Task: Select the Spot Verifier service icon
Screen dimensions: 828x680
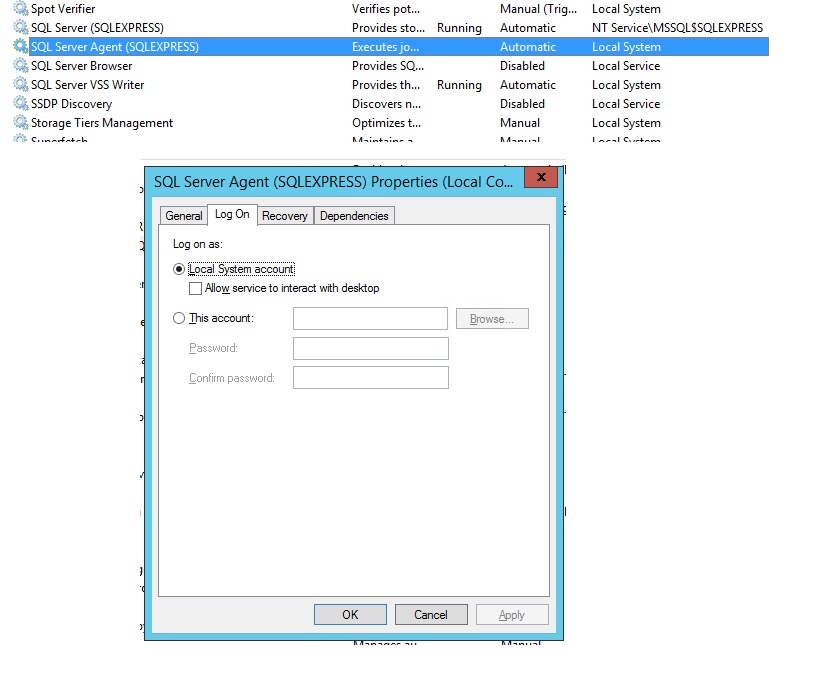Action: (21, 9)
